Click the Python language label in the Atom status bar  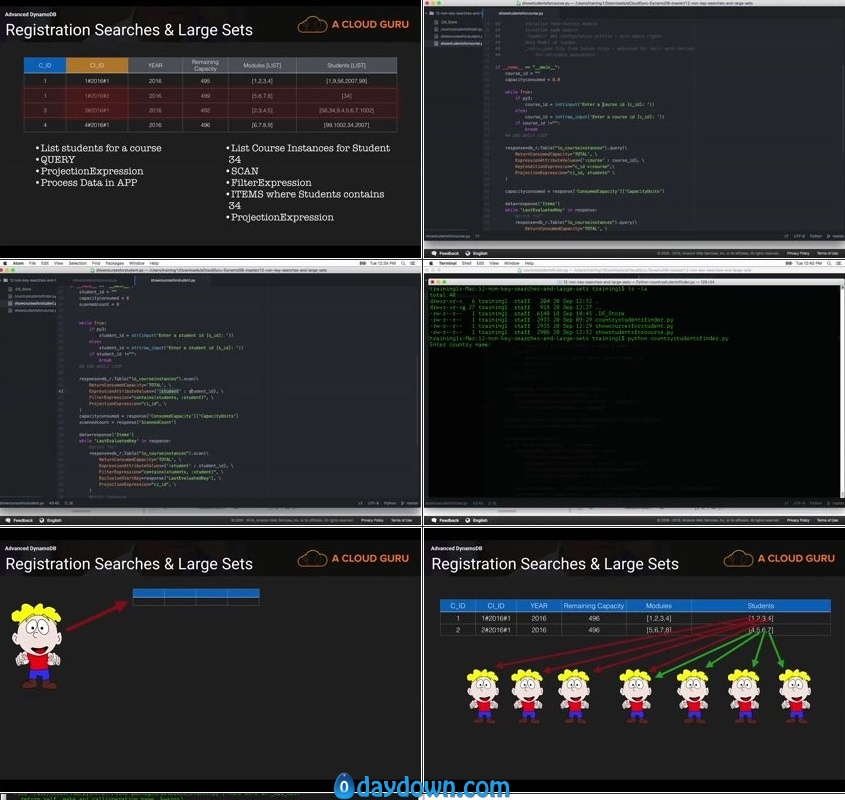[x=389, y=503]
